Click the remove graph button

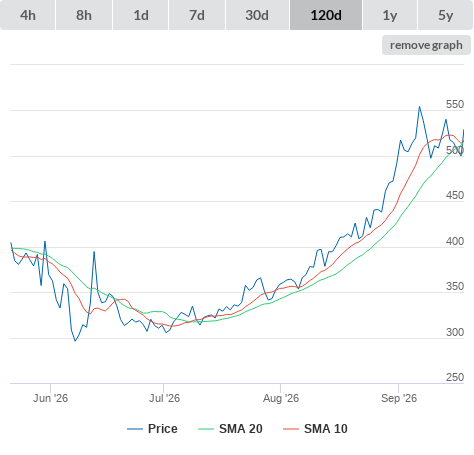pyautogui.click(x=426, y=45)
